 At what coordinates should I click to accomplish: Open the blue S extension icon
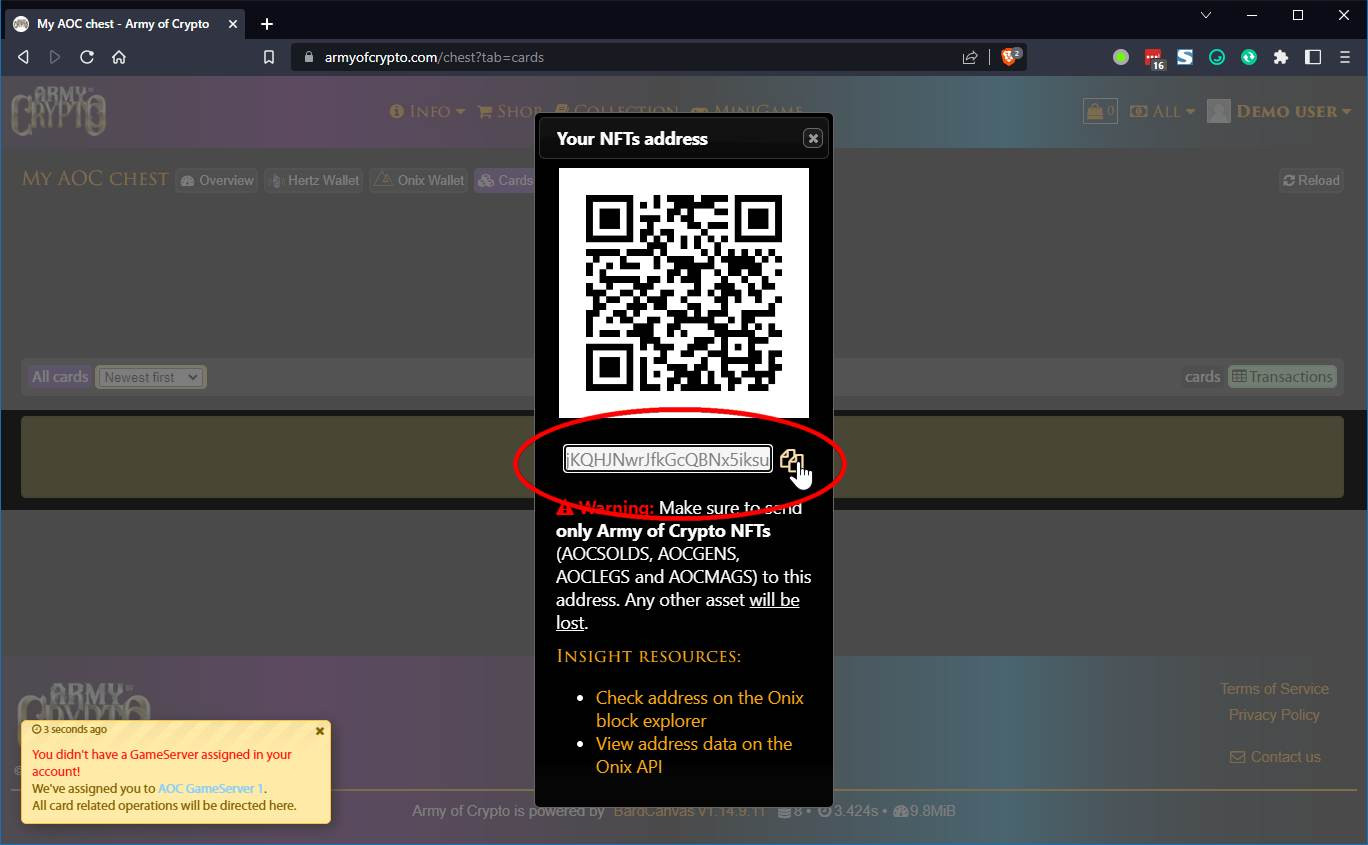[1185, 57]
